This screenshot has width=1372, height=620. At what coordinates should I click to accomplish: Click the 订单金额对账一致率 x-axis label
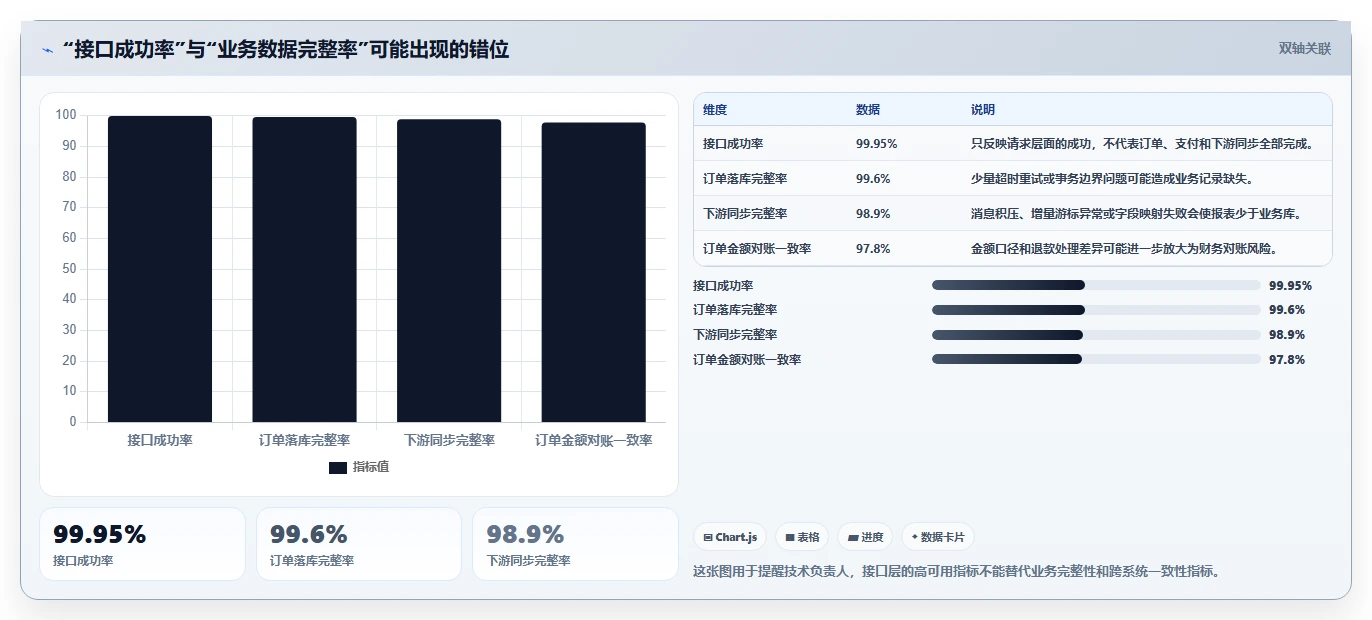[x=594, y=440]
